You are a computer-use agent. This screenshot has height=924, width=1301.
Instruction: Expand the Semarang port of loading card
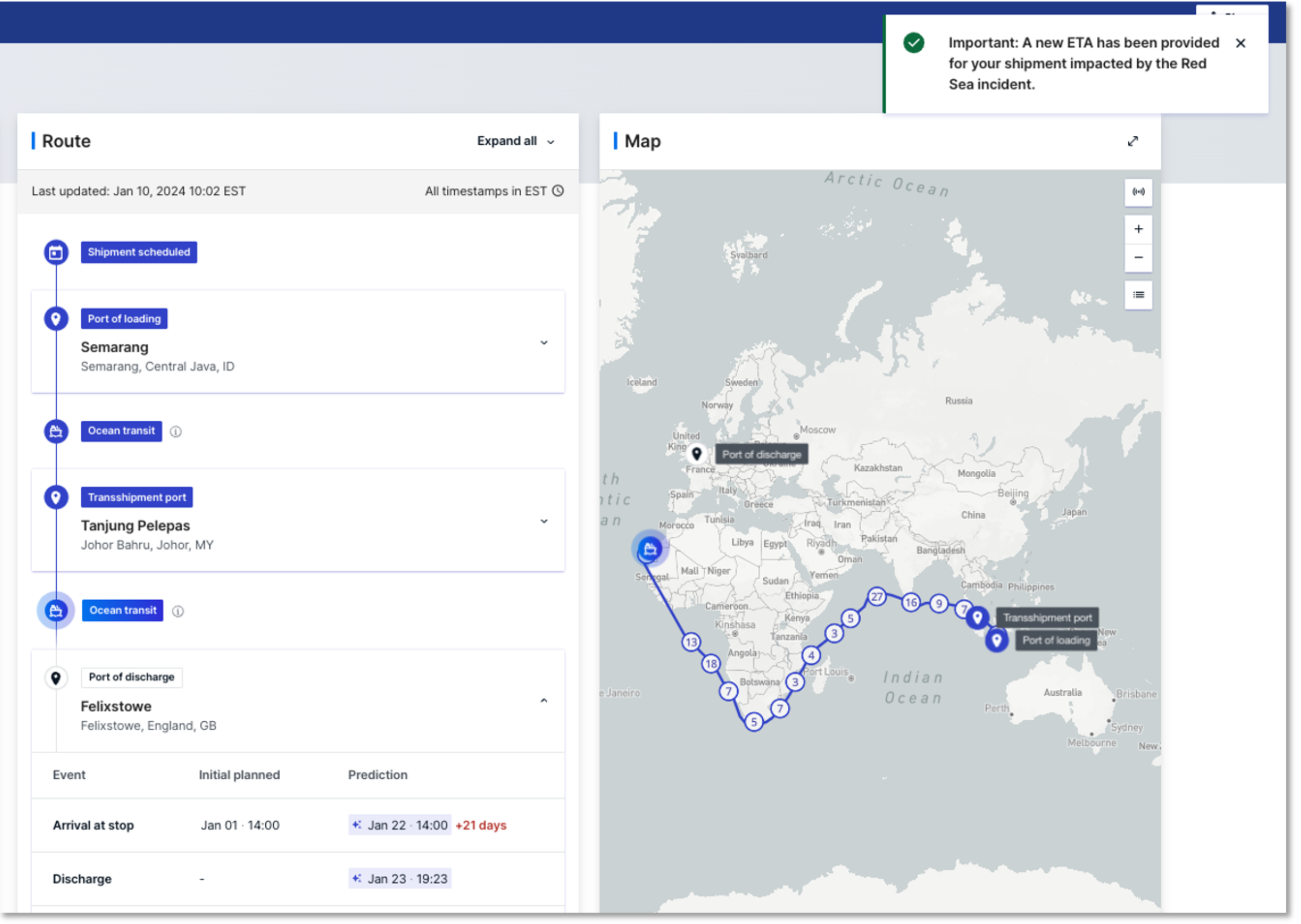[544, 343]
